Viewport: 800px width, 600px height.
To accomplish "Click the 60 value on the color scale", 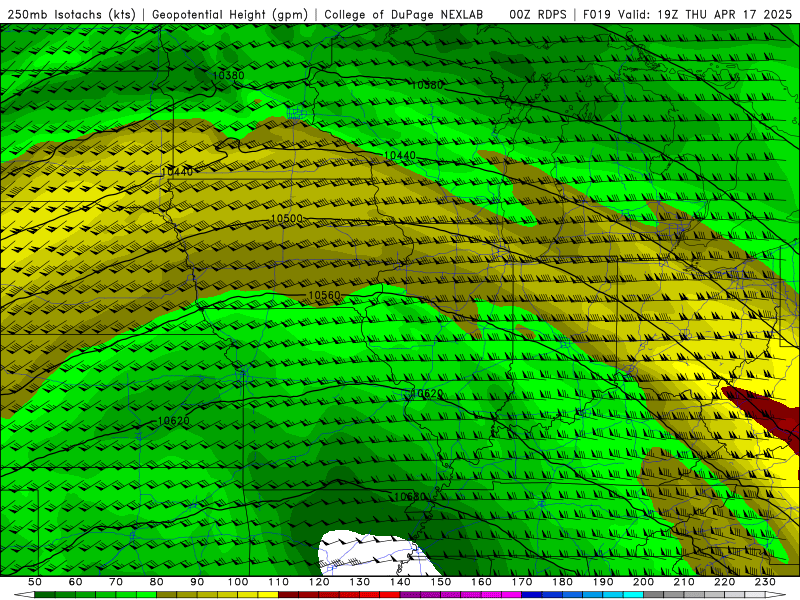I will click(75, 582).
